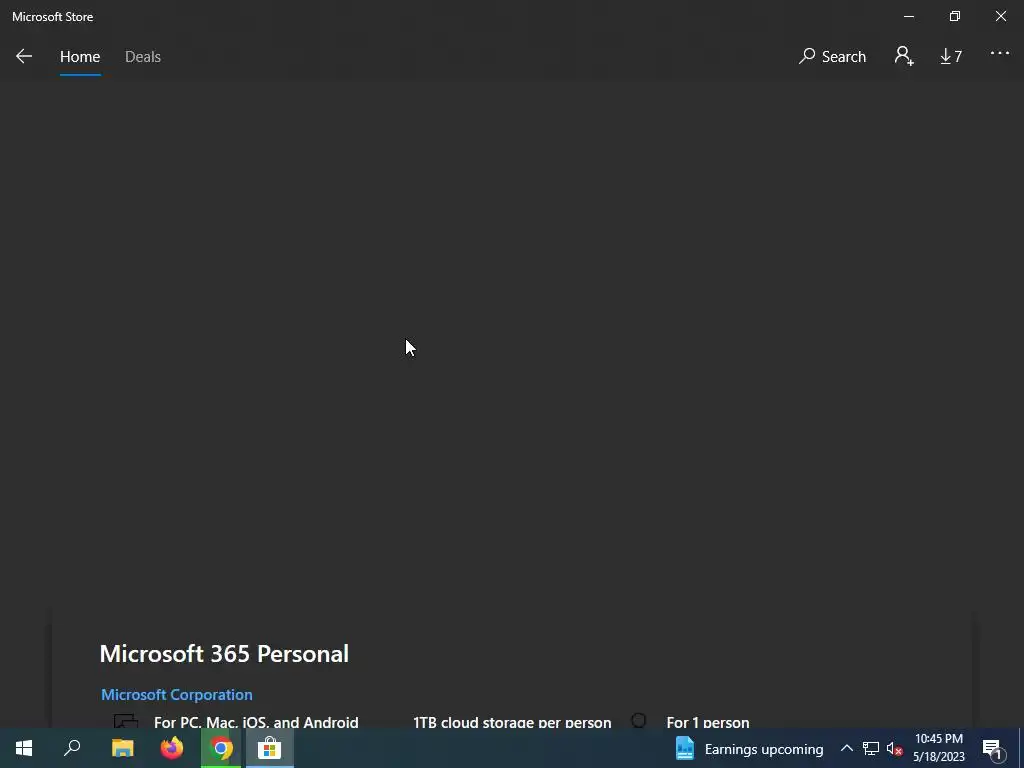
Task: Open Search in Microsoft Store
Action: 832,57
